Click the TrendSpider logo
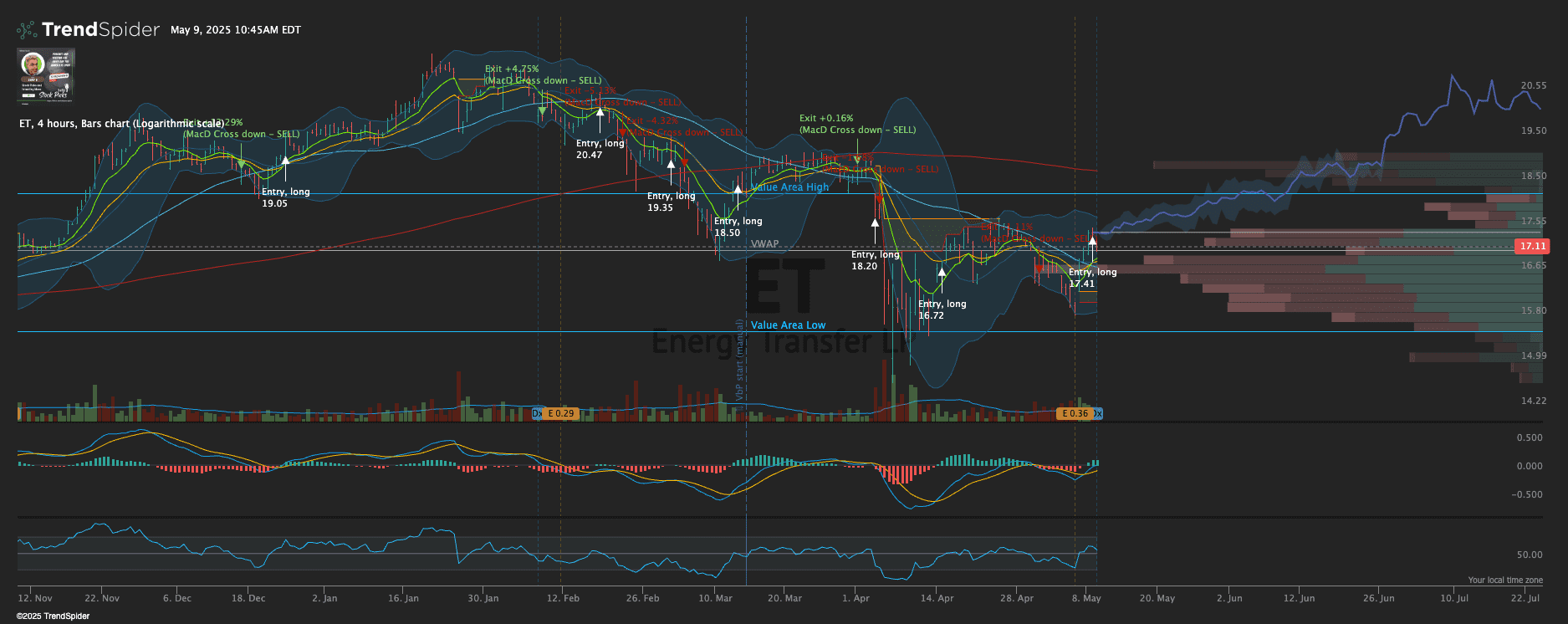Image resolution: width=1568 pixels, height=624 pixels. [x=88, y=30]
